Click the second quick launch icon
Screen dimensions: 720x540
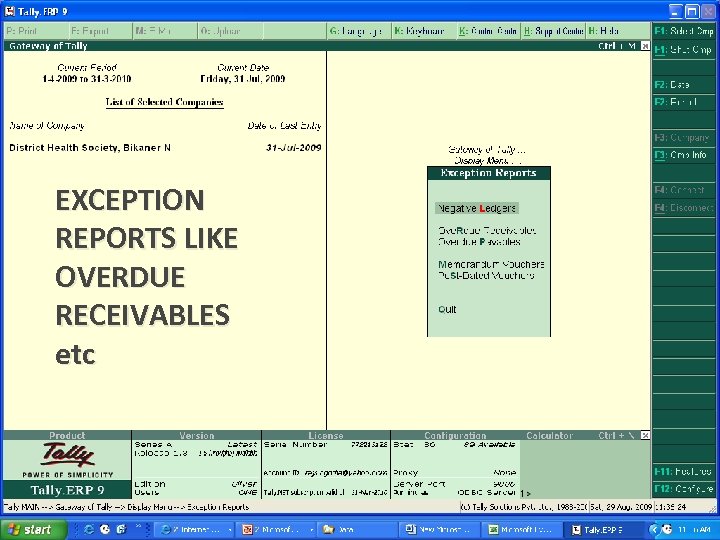pos(105,529)
